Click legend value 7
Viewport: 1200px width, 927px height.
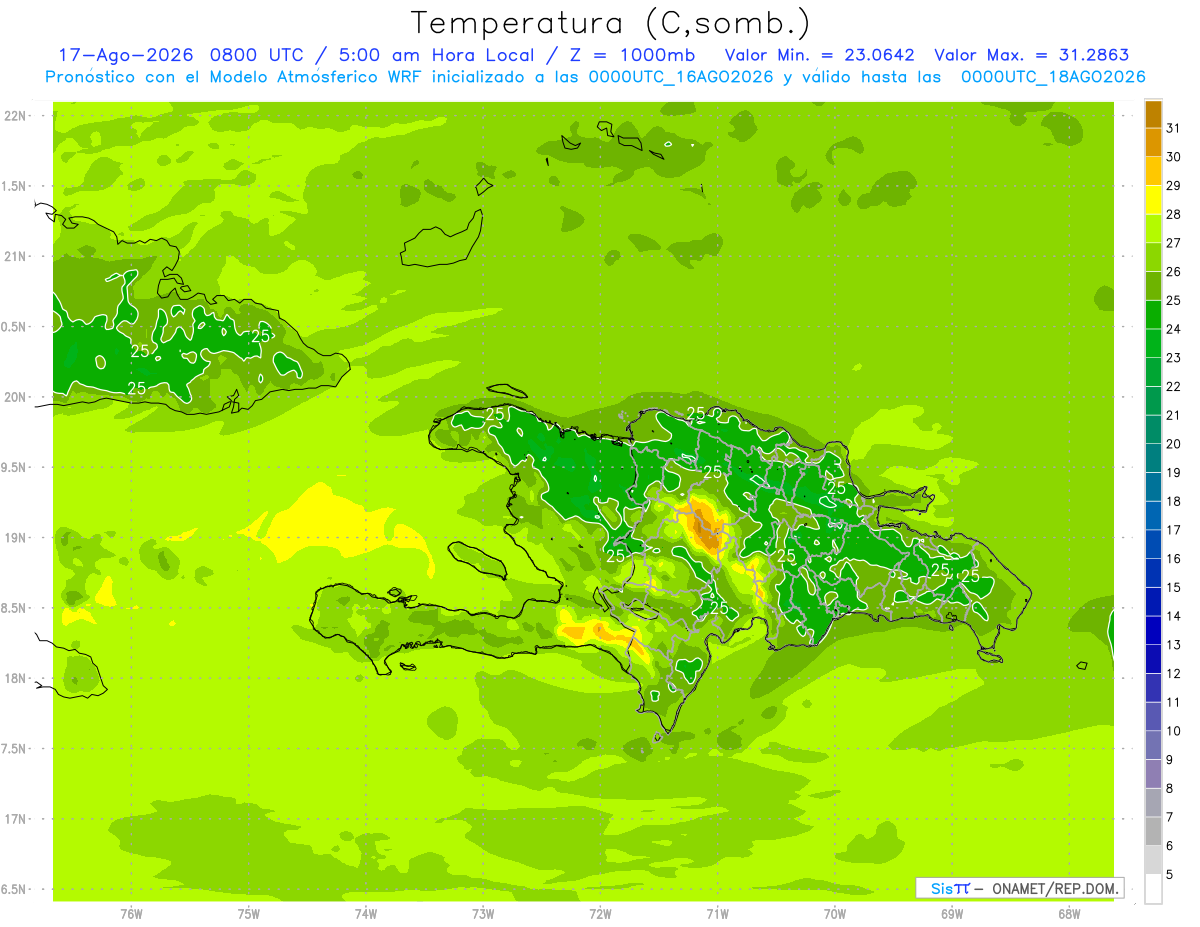[1170, 818]
